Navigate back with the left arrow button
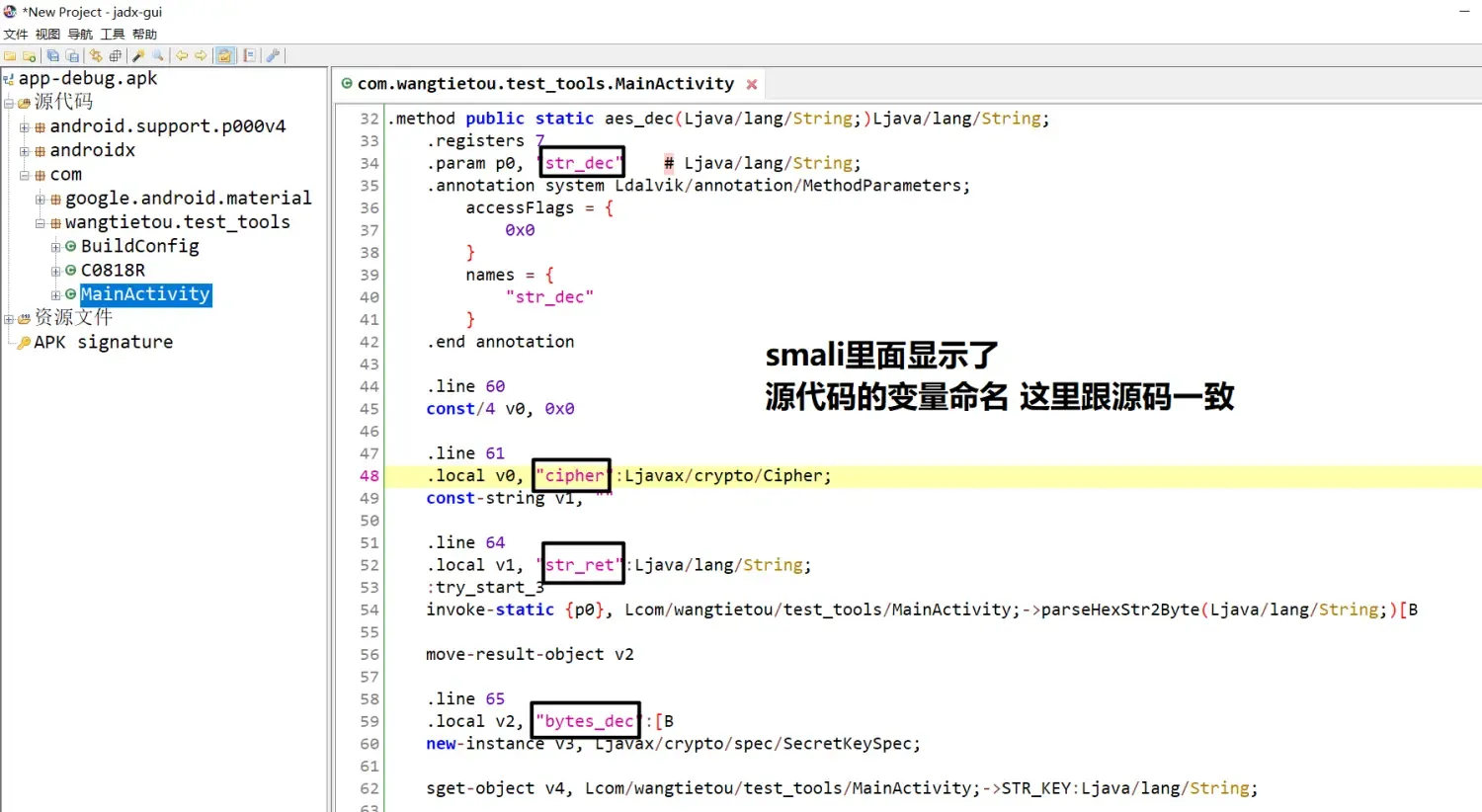 tap(182, 56)
